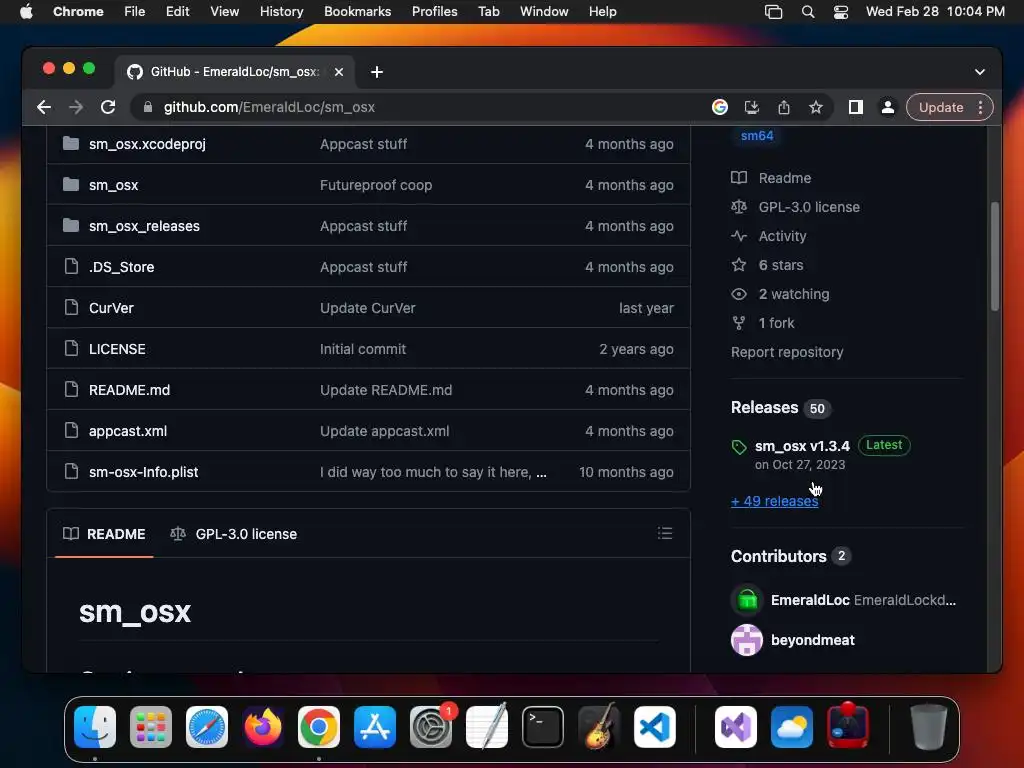Viewport: 1024px width, 768px height.
Task: Open beyondmeat contributor profile
Action: 812,640
